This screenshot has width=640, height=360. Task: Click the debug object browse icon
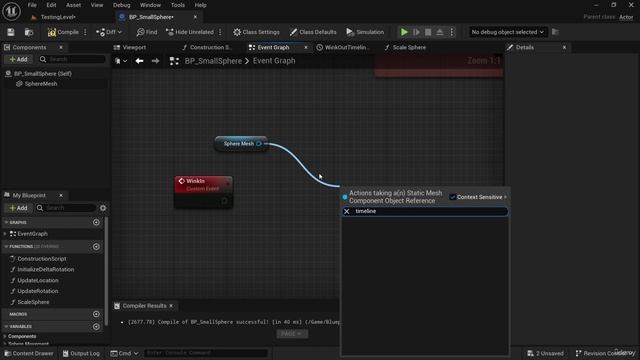tap(555, 32)
